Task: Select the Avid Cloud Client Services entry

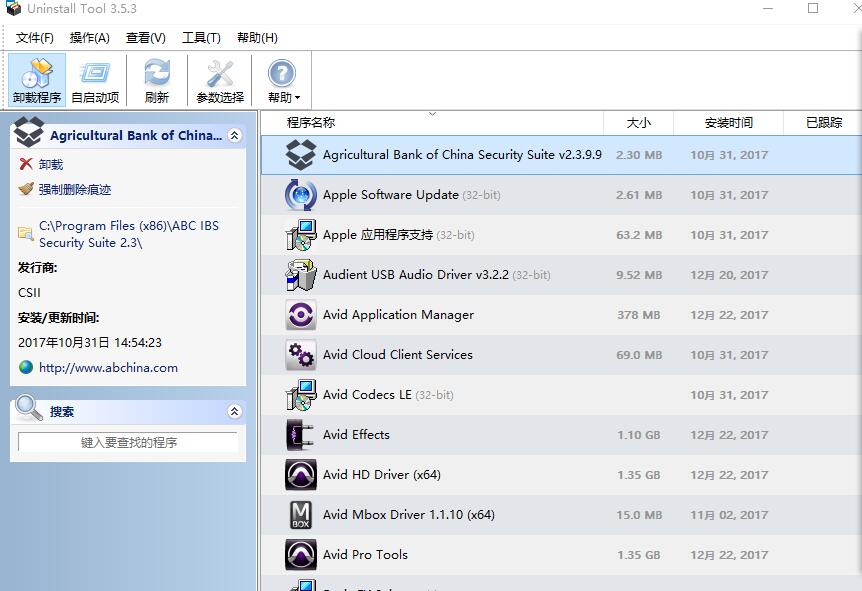Action: point(561,355)
